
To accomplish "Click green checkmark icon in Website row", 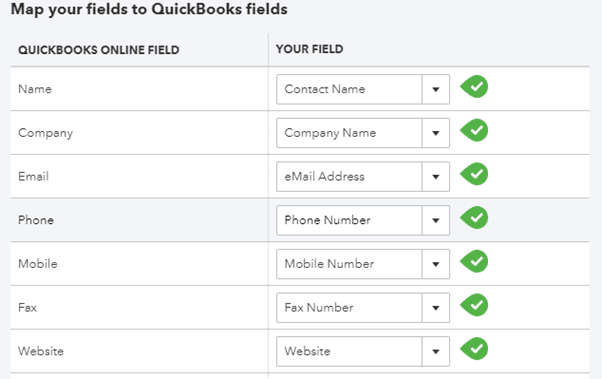I will [474, 349].
